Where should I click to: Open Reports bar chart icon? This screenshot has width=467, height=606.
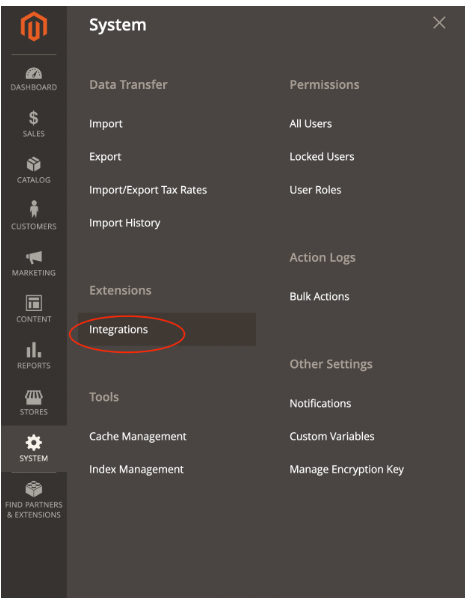pos(34,349)
